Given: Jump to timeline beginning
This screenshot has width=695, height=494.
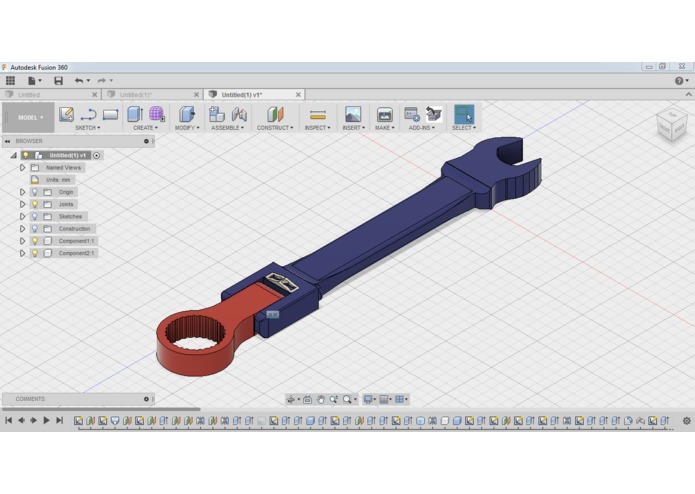Looking at the screenshot, I should tap(8, 420).
